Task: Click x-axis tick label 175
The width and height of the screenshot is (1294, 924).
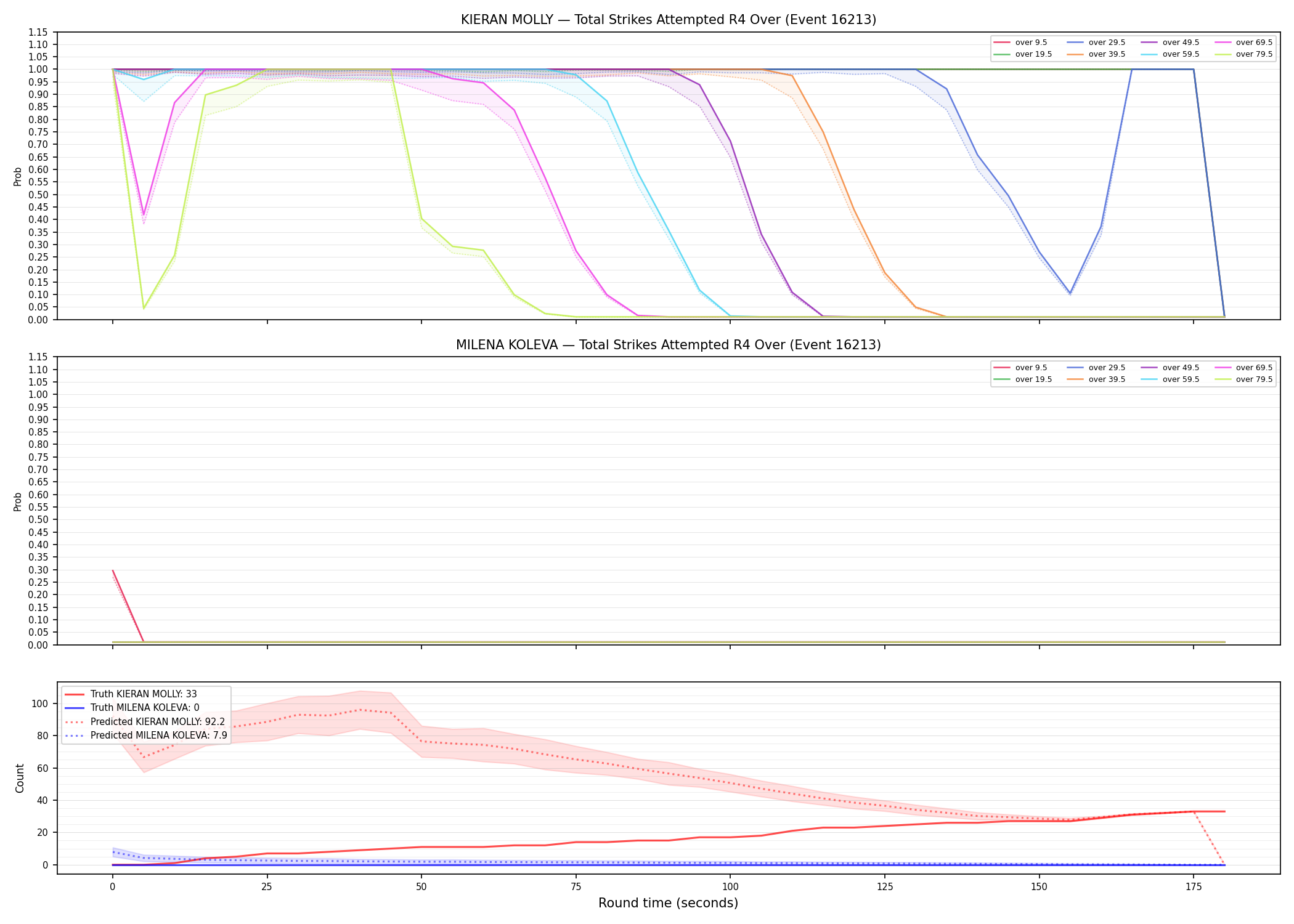Action: (x=1194, y=887)
